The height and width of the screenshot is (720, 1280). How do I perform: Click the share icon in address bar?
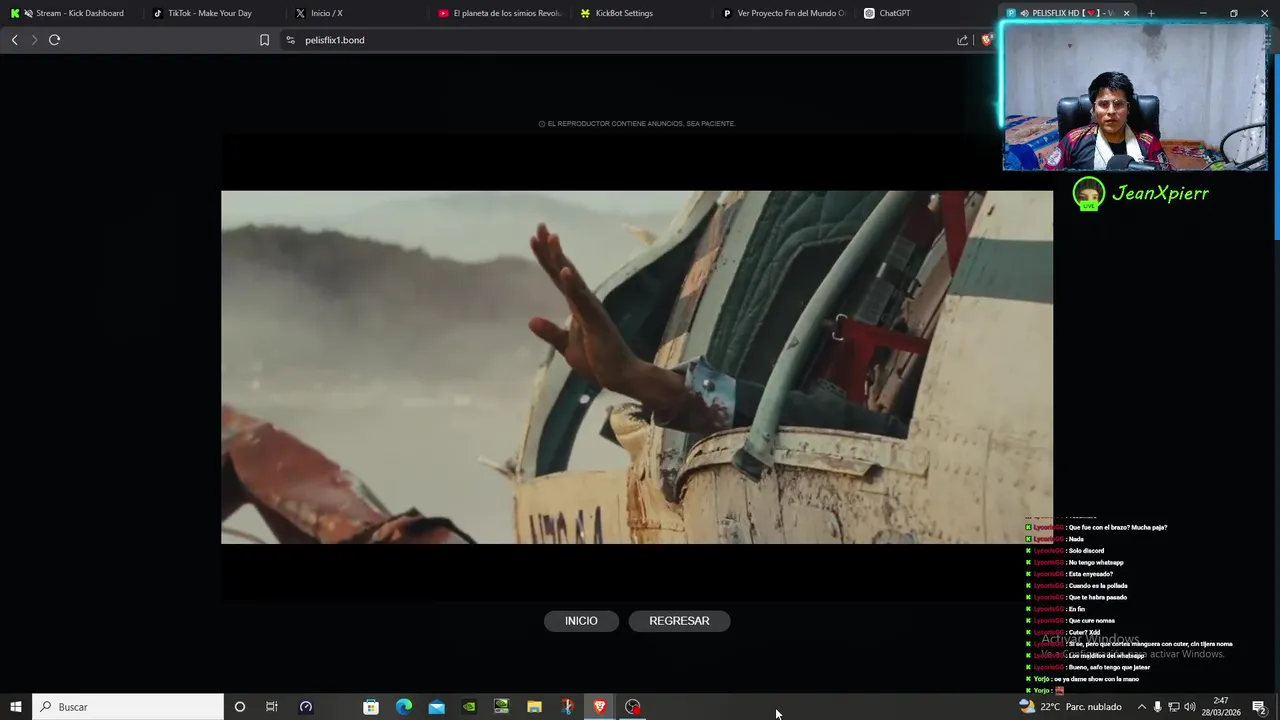click(x=962, y=40)
